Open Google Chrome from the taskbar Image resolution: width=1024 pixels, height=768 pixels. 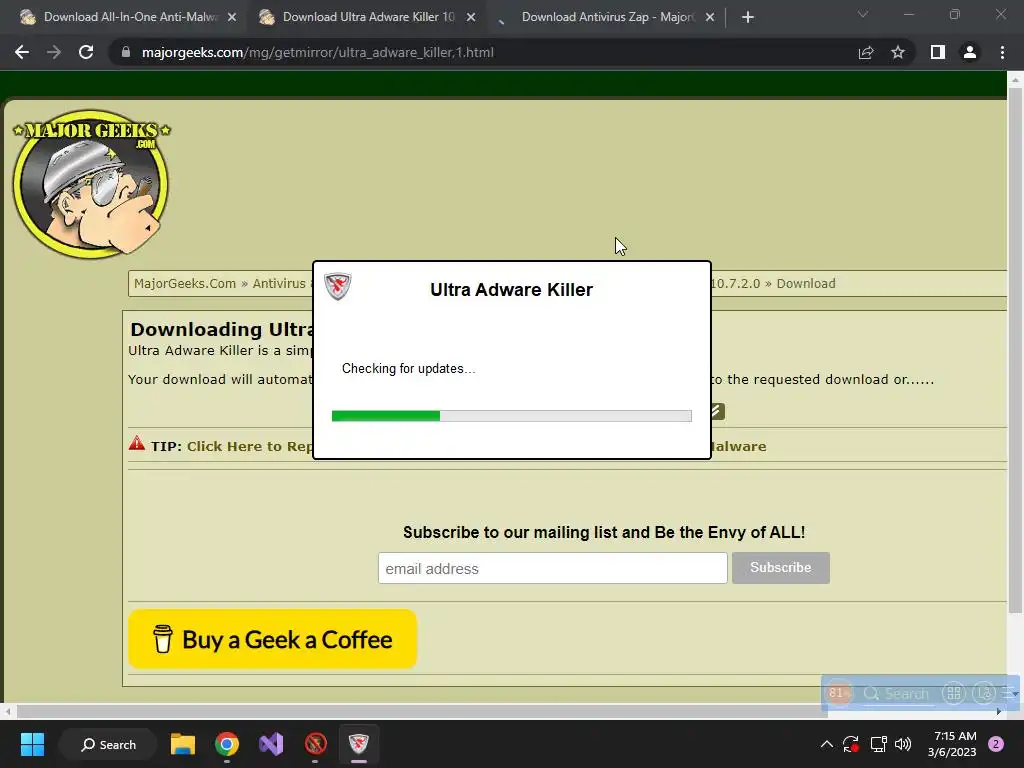pos(227,744)
